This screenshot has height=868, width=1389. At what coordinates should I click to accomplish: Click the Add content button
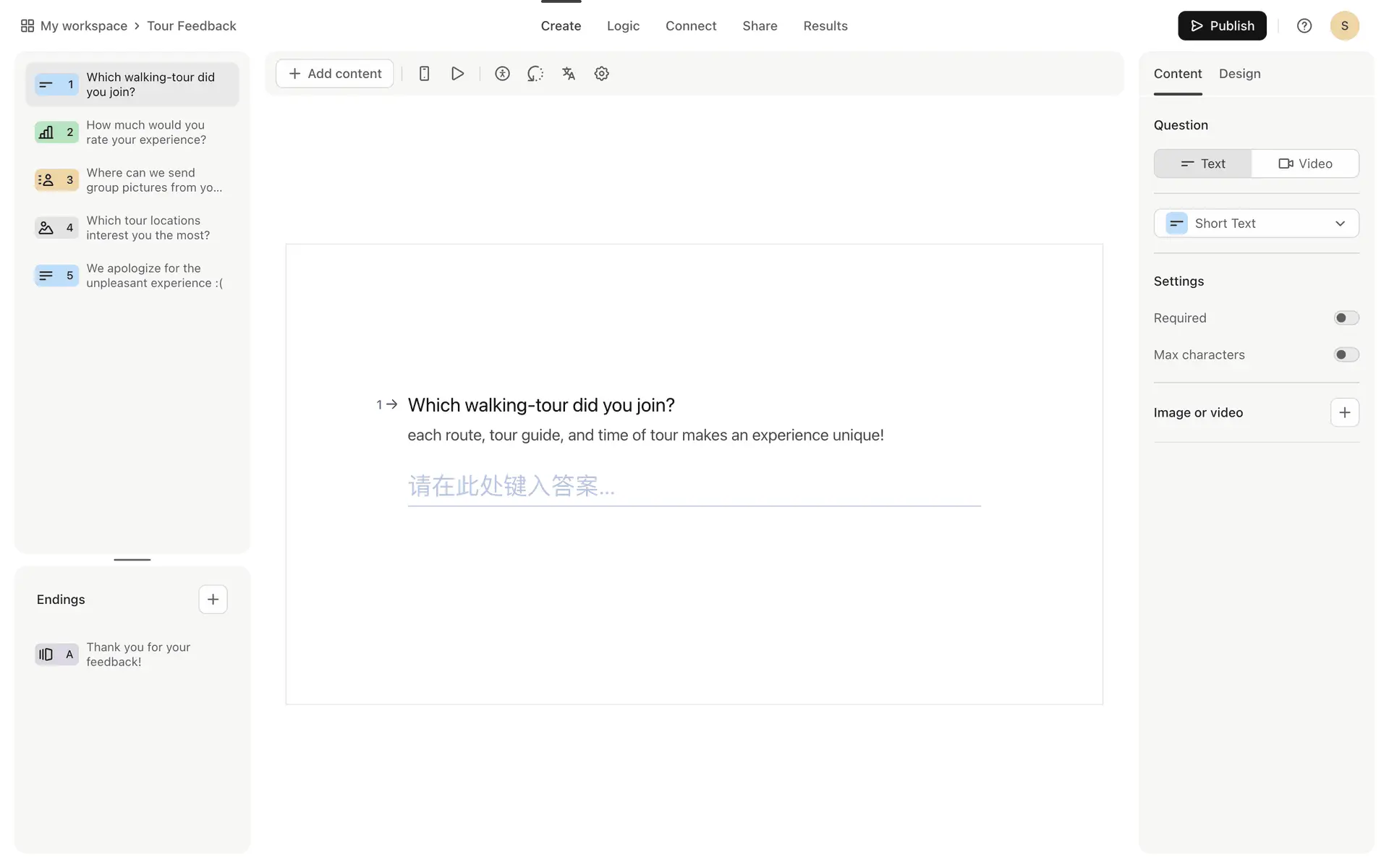(x=335, y=74)
